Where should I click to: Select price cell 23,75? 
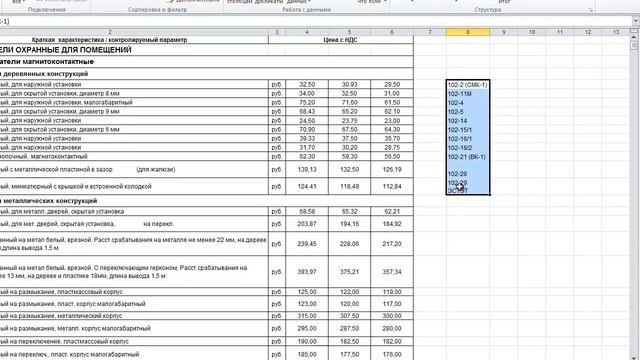349,120
